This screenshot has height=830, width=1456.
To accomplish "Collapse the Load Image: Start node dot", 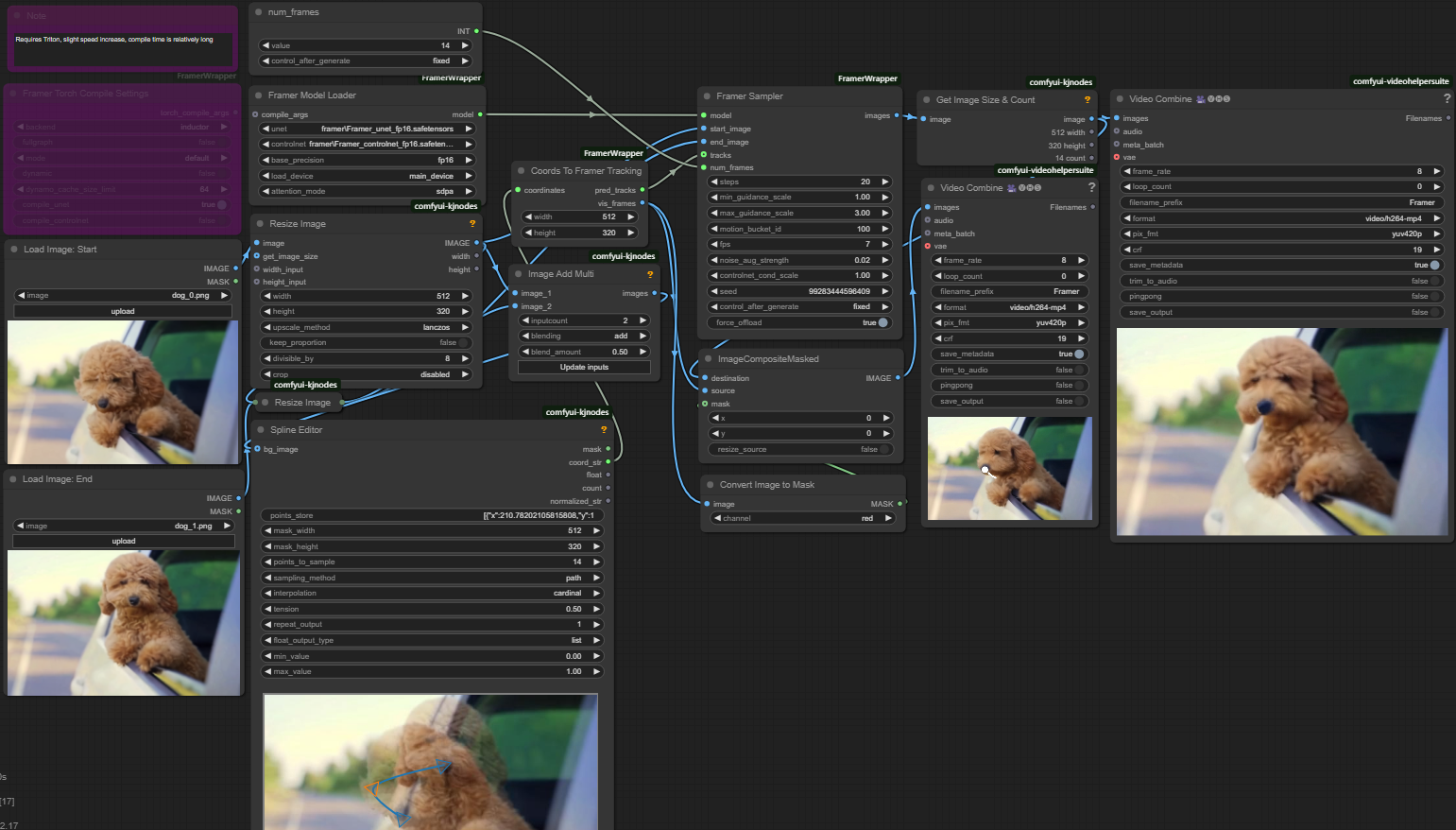I will [14, 250].
